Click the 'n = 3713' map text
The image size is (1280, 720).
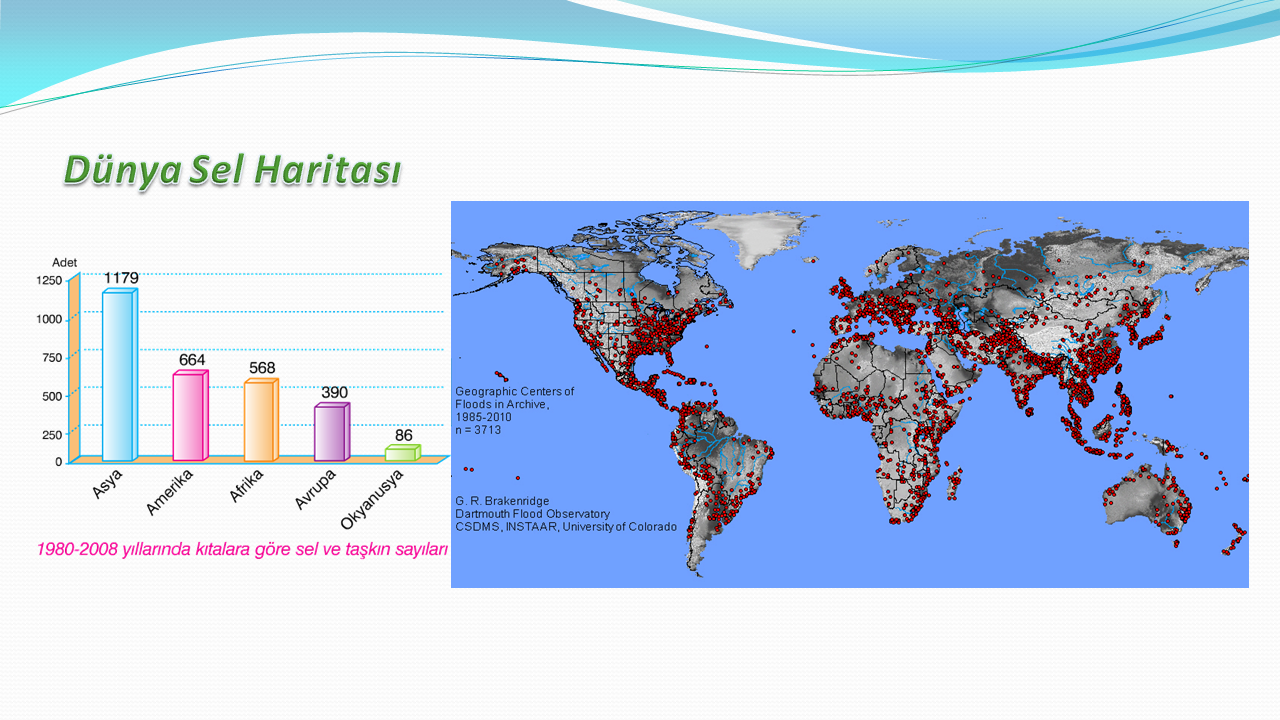coord(478,429)
